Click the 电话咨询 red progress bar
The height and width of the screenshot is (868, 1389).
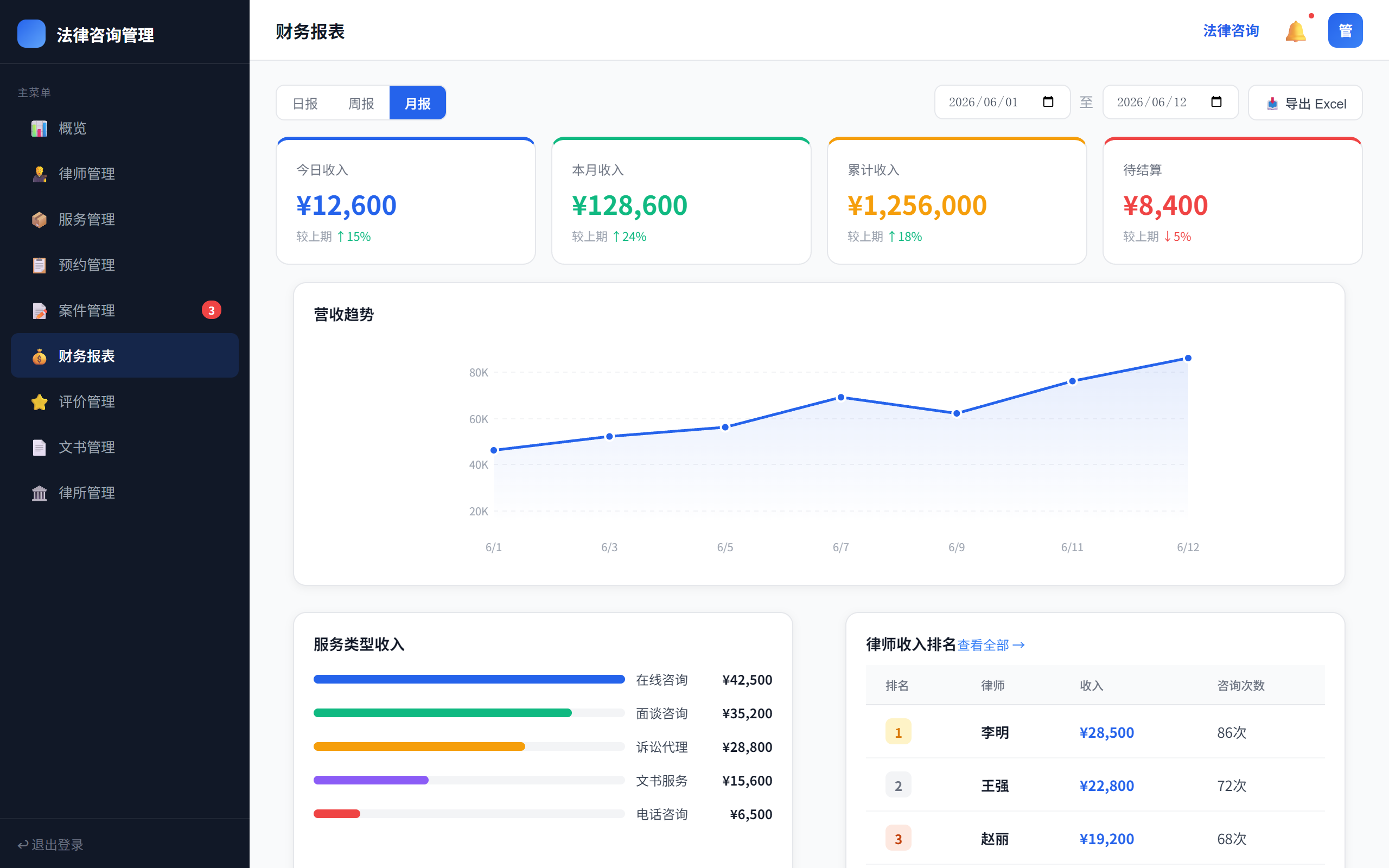[337, 813]
